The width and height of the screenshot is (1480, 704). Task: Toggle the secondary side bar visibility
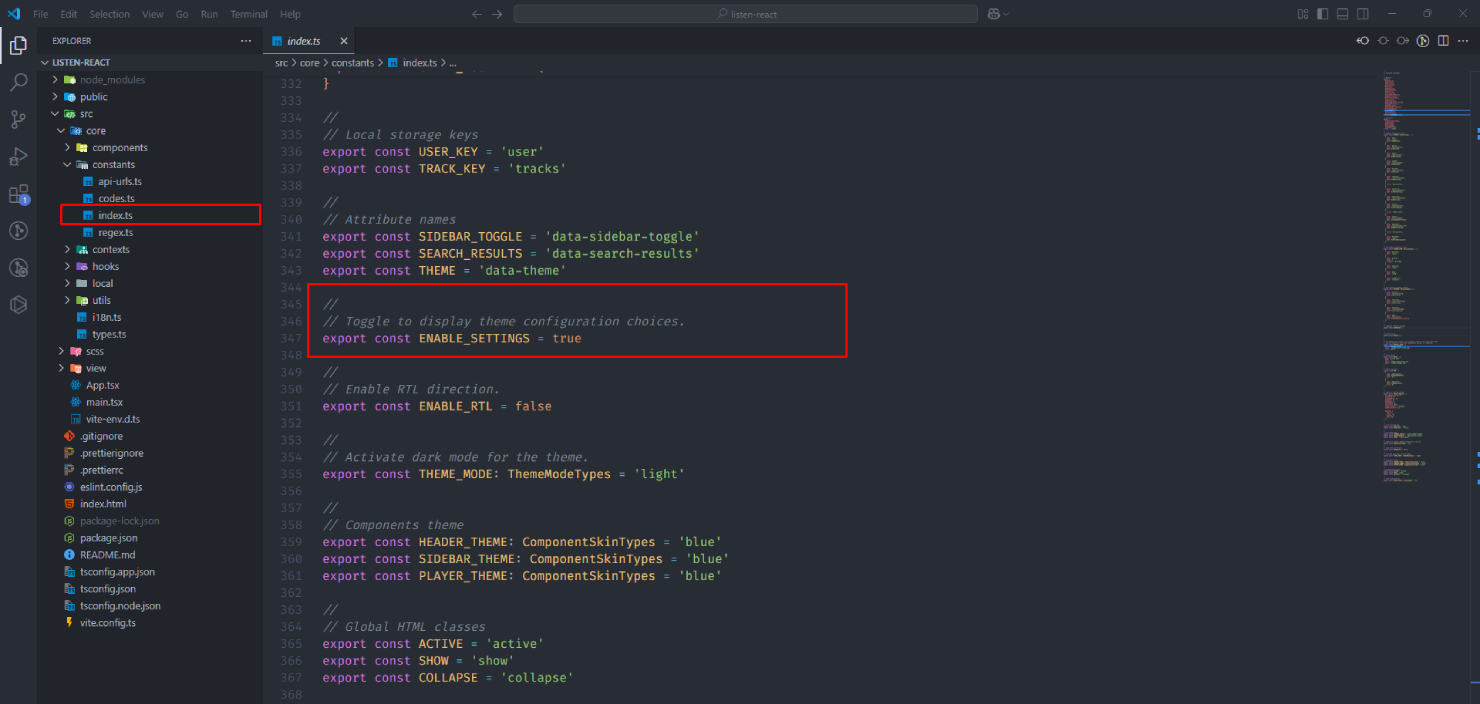tap(1362, 14)
